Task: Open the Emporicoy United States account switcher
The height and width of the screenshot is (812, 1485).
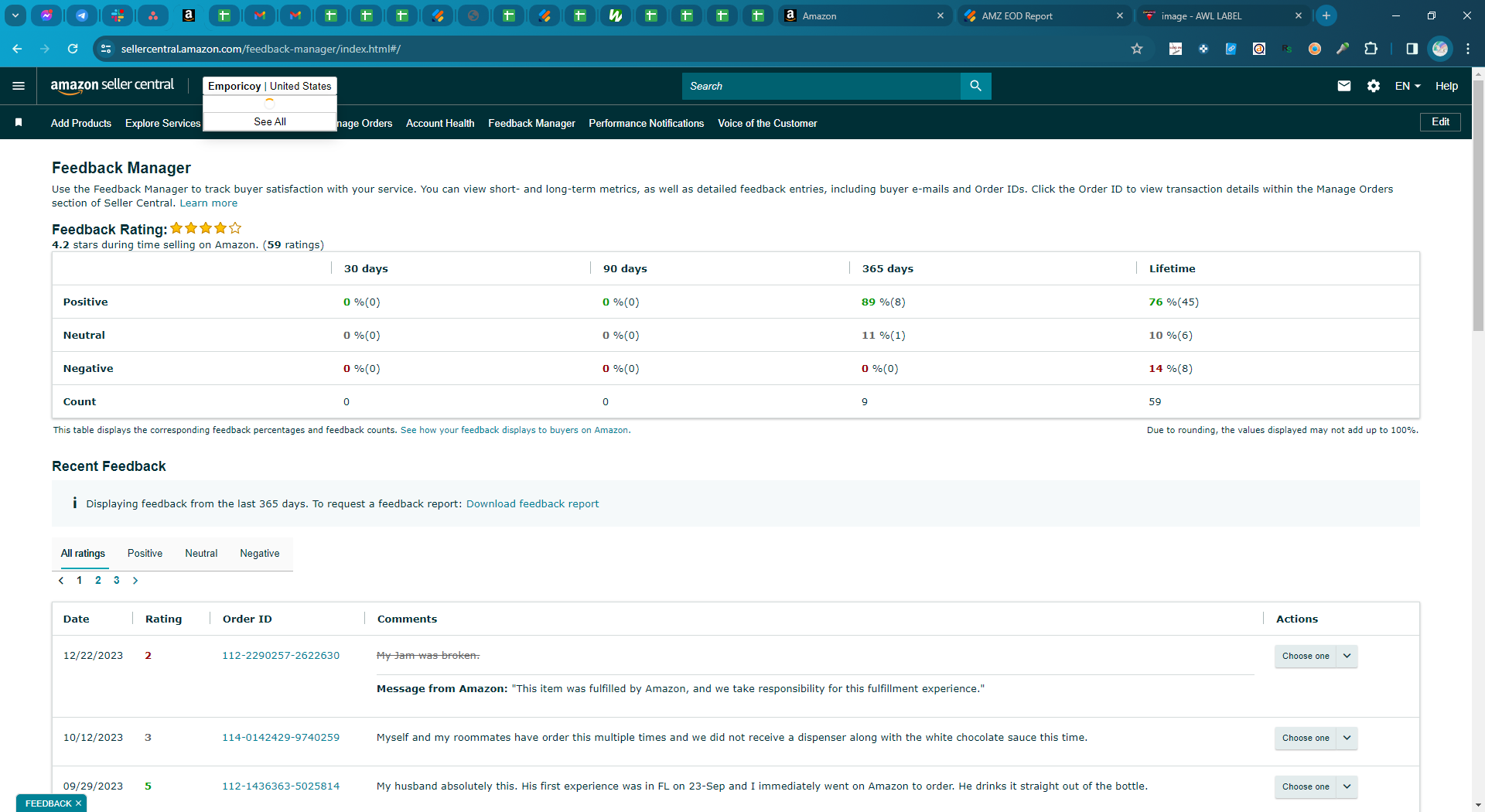Action: coord(269,86)
